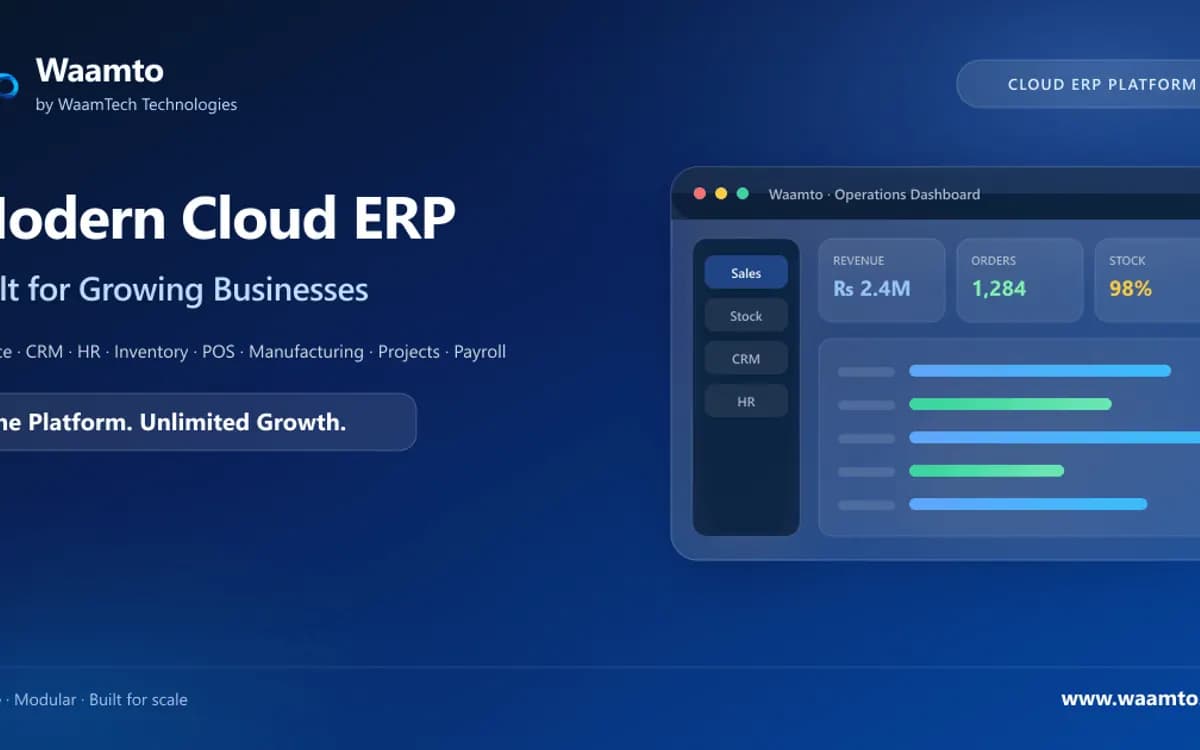Viewport: 1200px width, 750px height.
Task: Click the yellow window dot
Action: [x=721, y=194]
